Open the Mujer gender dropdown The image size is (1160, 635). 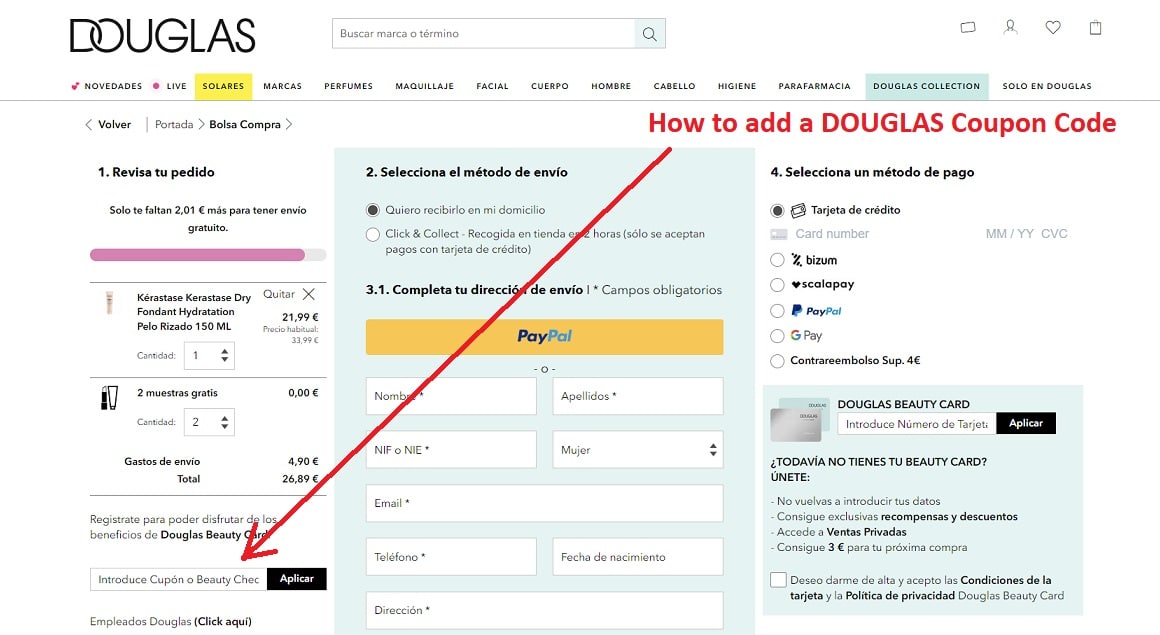(x=638, y=449)
